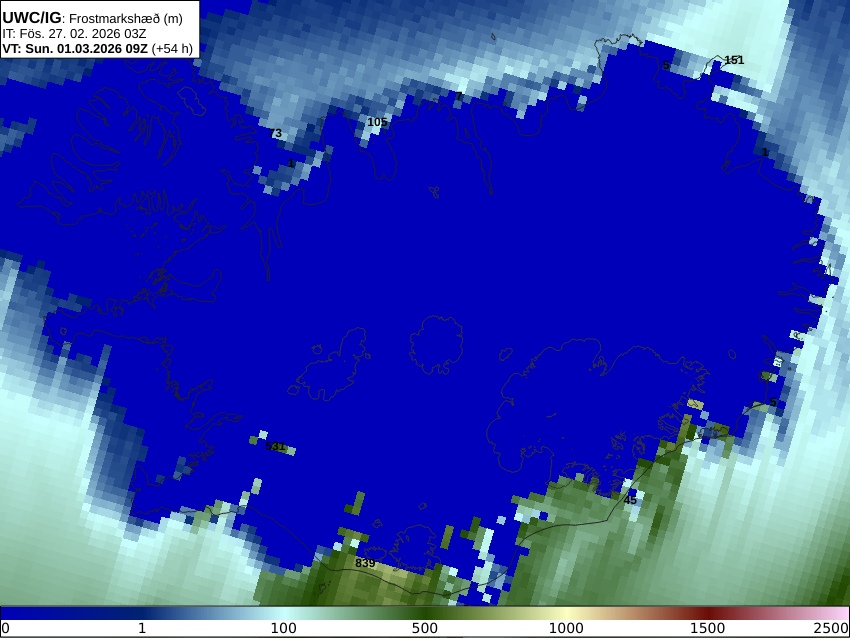Image resolution: width=850 pixels, height=638 pixels.
Task: Pick the dark red color above the 1500 tick
Action: pyautogui.click(x=707, y=613)
